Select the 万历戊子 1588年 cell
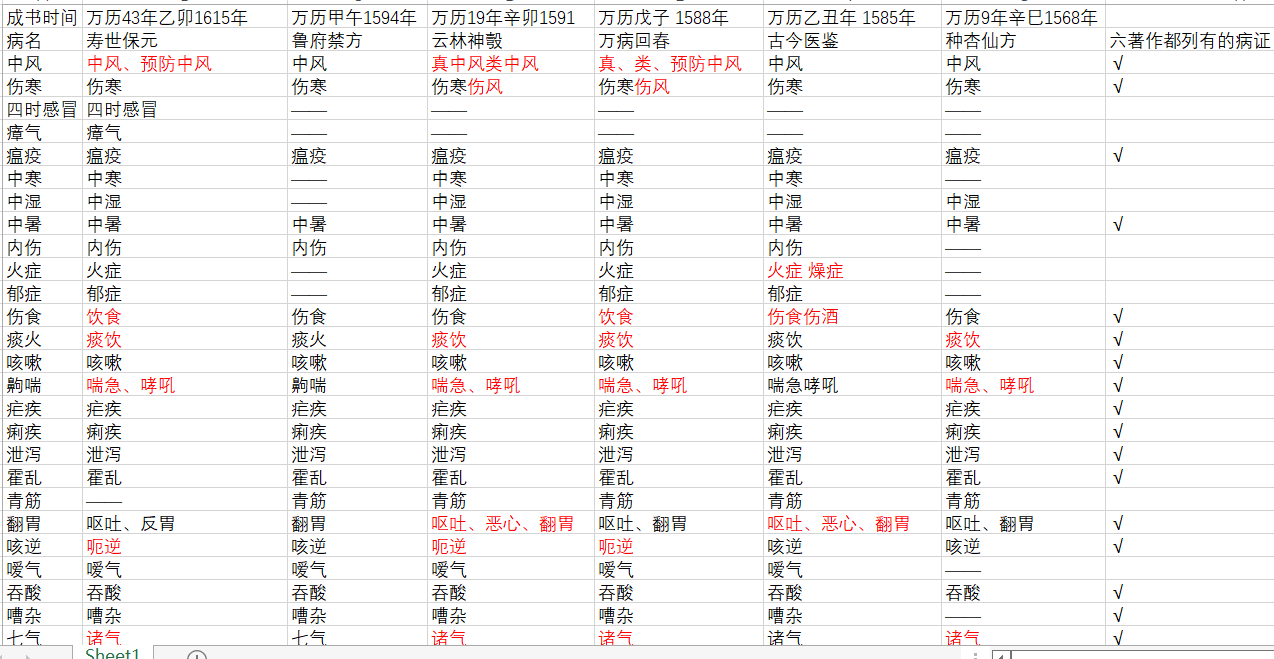The image size is (1274, 659). point(680,17)
